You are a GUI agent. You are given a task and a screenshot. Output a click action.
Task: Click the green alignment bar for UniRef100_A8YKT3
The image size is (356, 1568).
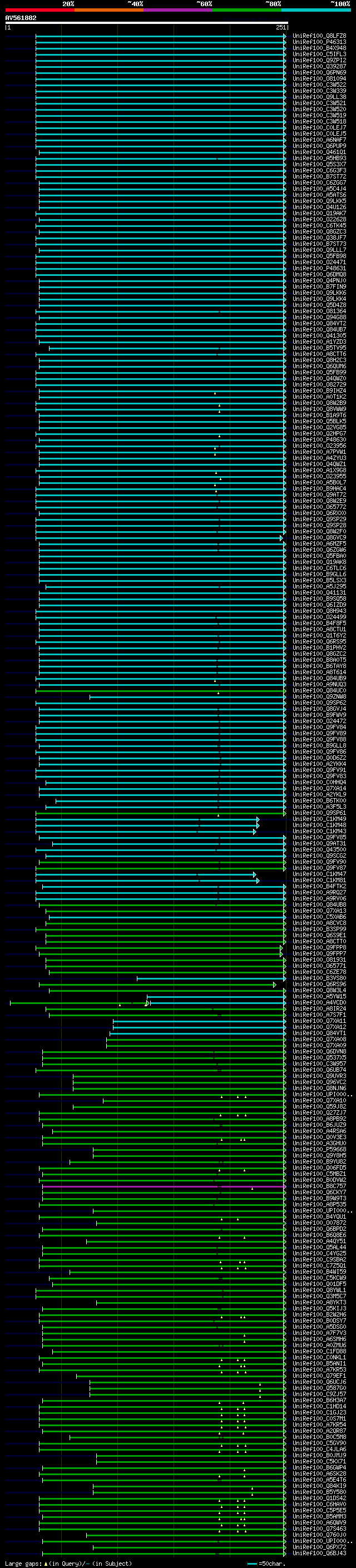pos(191,1303)
